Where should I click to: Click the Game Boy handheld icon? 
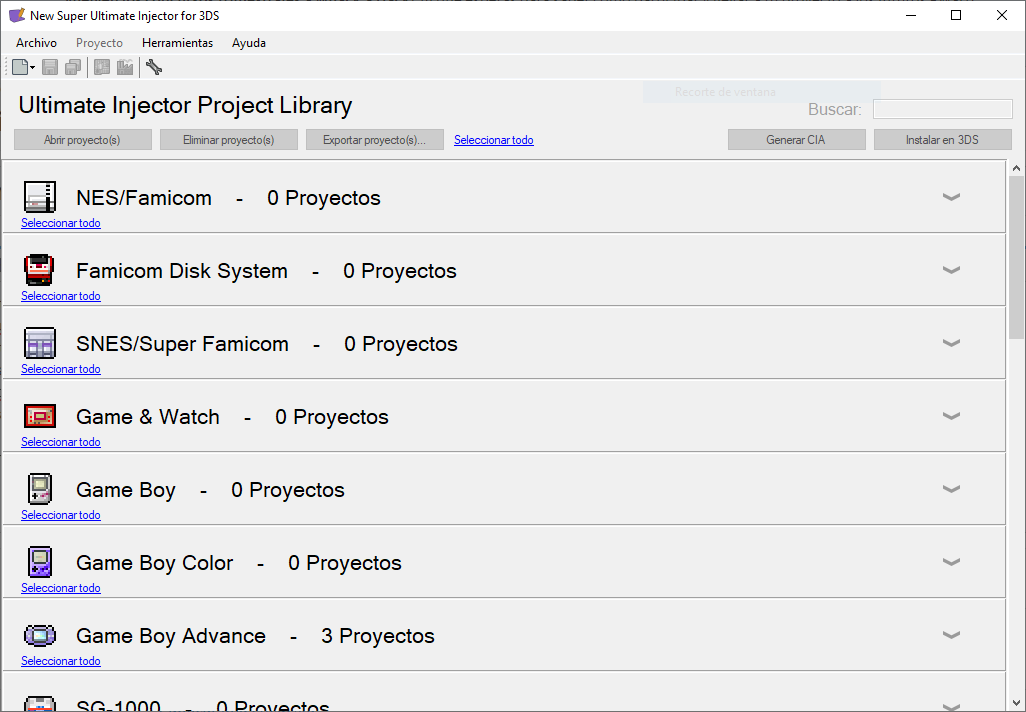(40, 489)
